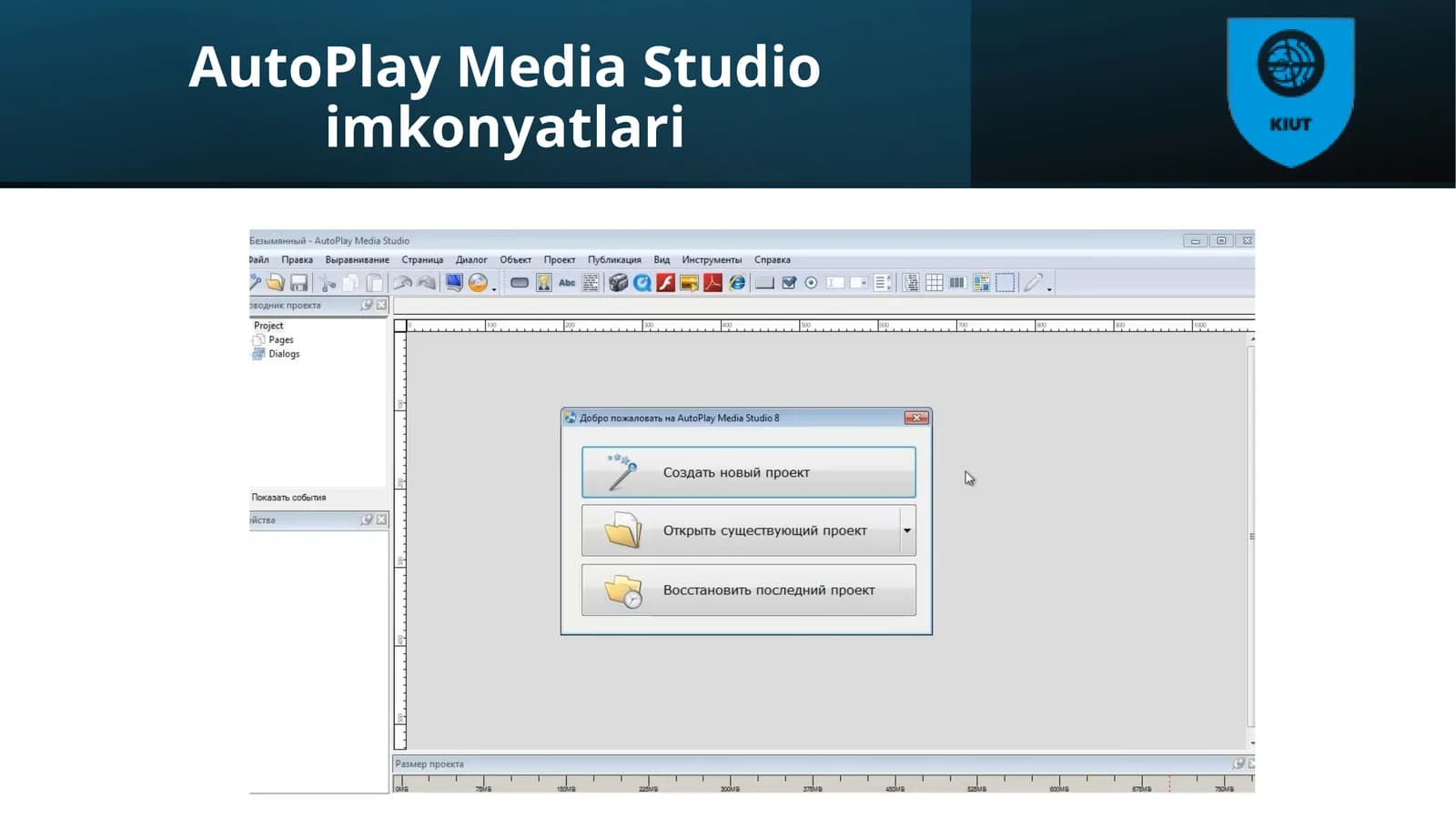Open the Инструменты menu
Viewport: 1456px width, 818px height.
[x=712, y=259]
